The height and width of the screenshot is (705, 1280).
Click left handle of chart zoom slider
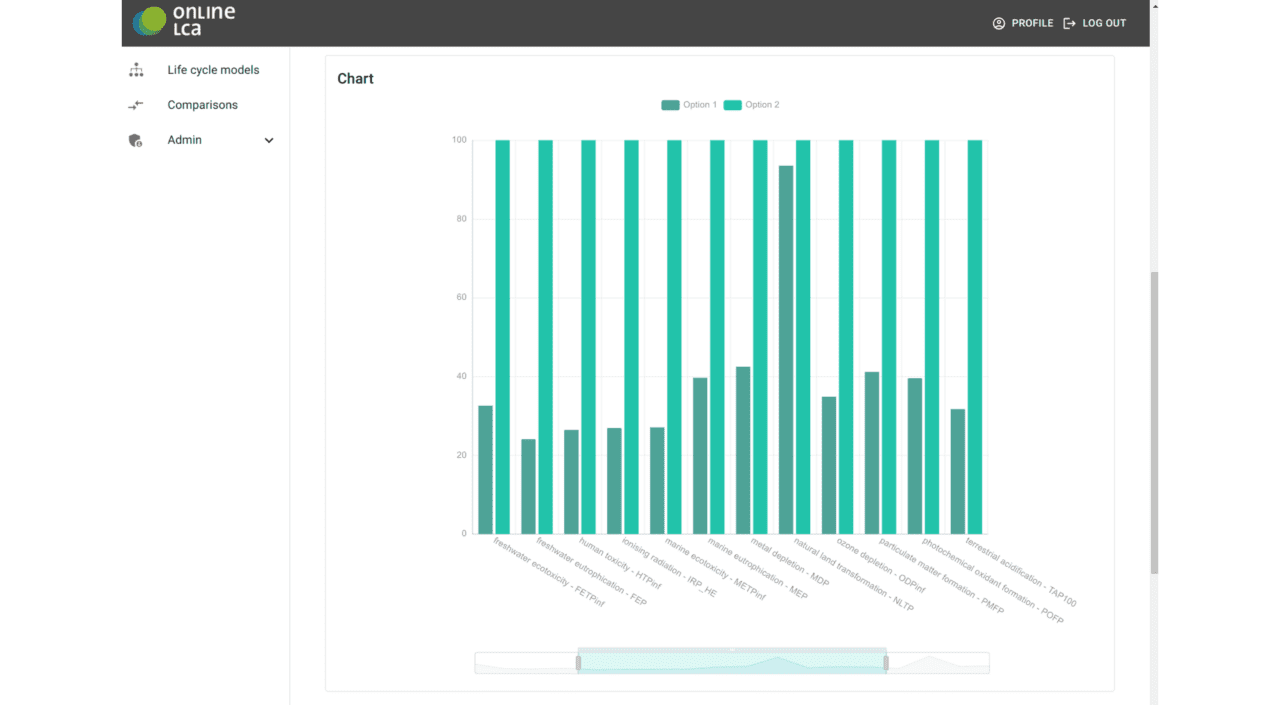click(578, 663)
